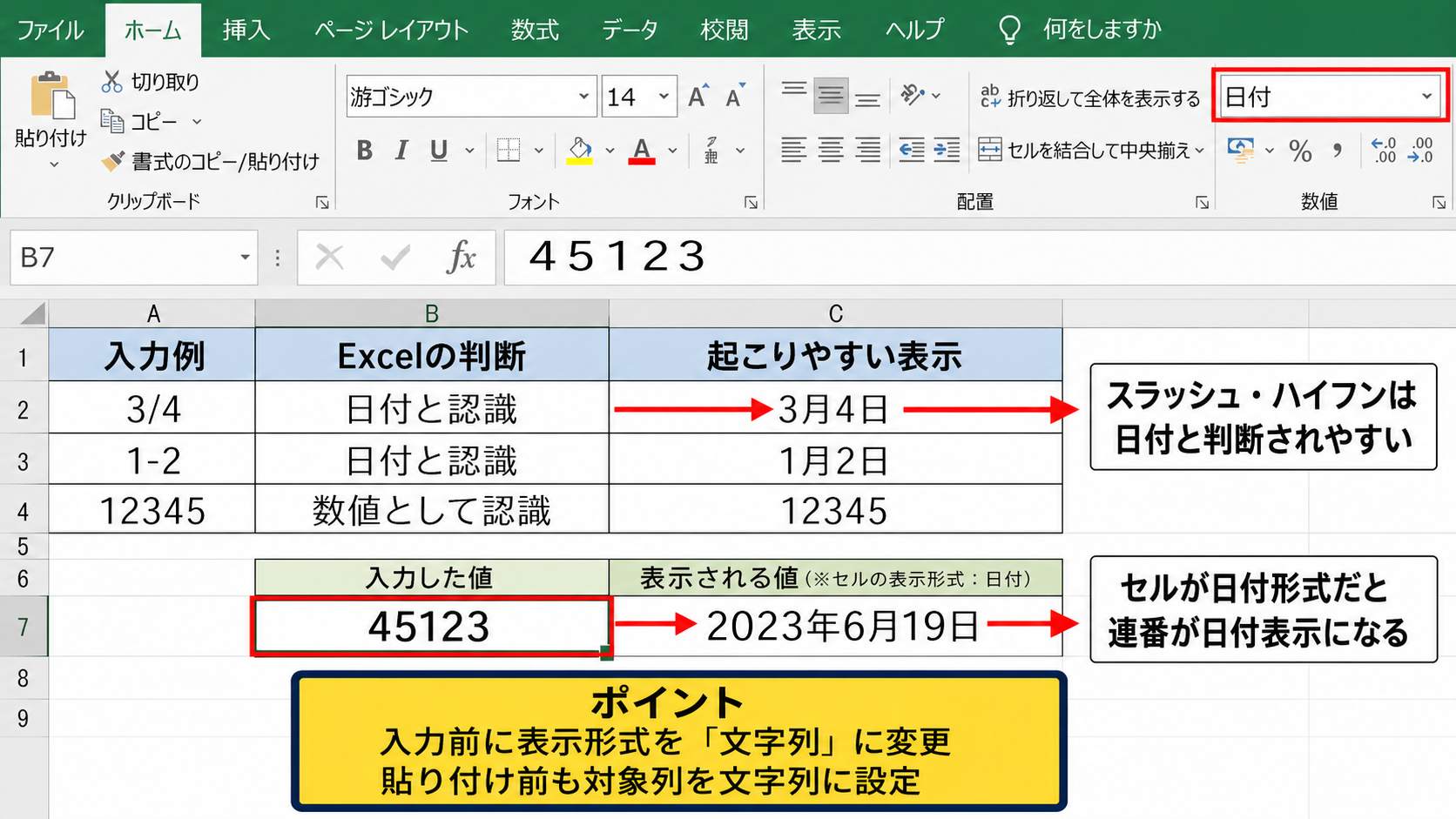Open the font group dialog launcher
Screen dimensions: 1456x819
click(751, 202)
